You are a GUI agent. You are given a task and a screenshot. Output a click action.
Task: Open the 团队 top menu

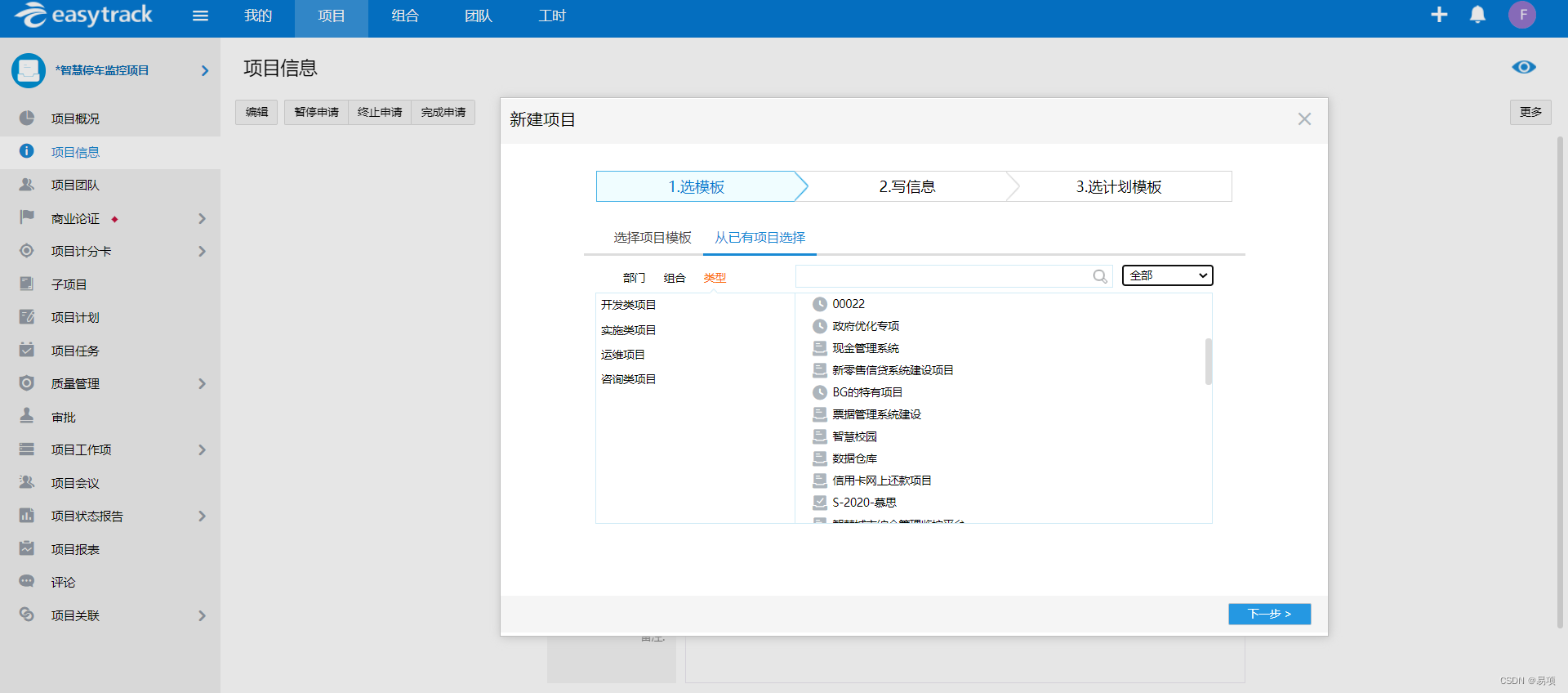pos(479,16)
